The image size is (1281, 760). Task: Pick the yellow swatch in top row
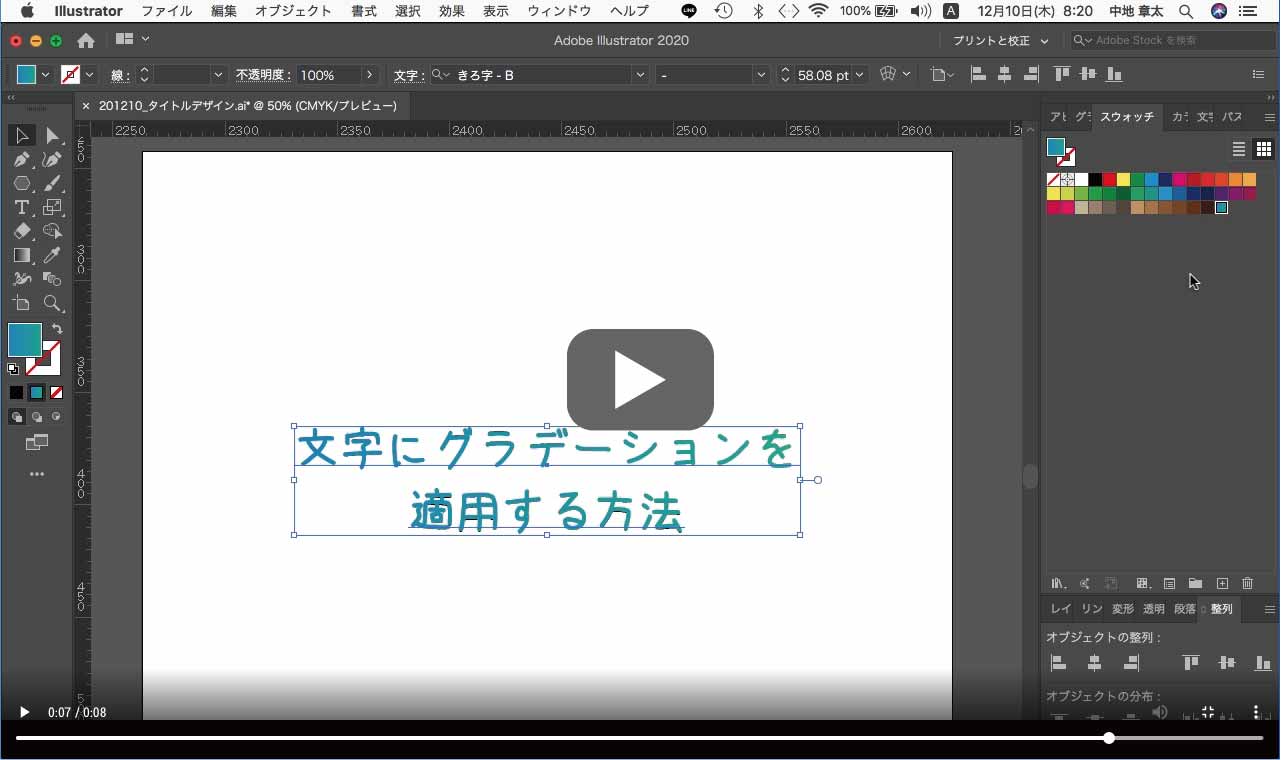(x=1123, y=180)
